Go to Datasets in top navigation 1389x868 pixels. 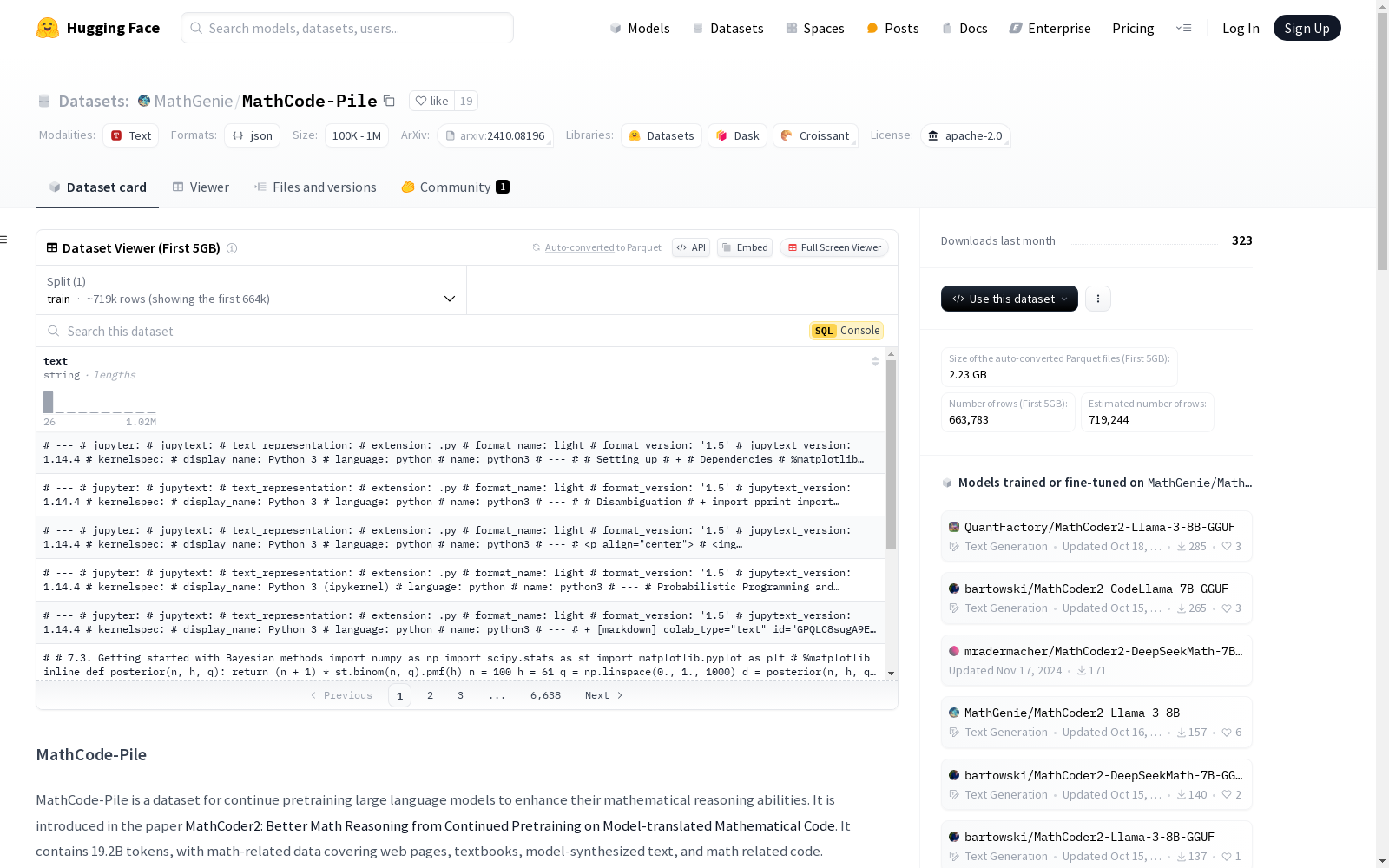pyautogui.click(x=727, y=28)
